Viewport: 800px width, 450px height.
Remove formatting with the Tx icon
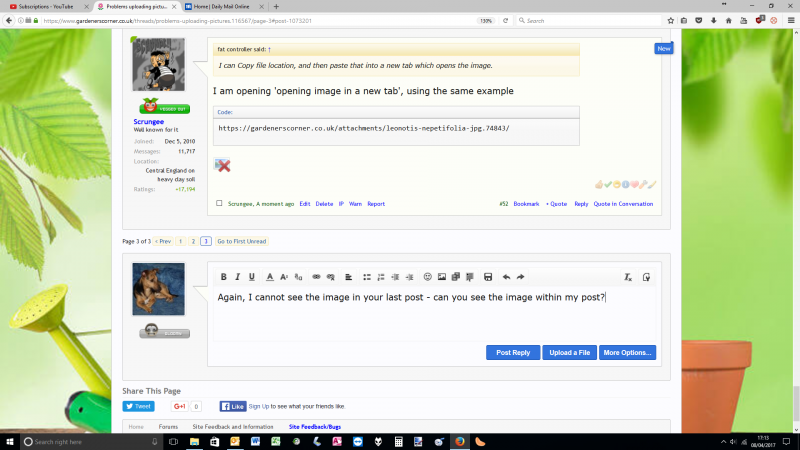pos(628,277)
